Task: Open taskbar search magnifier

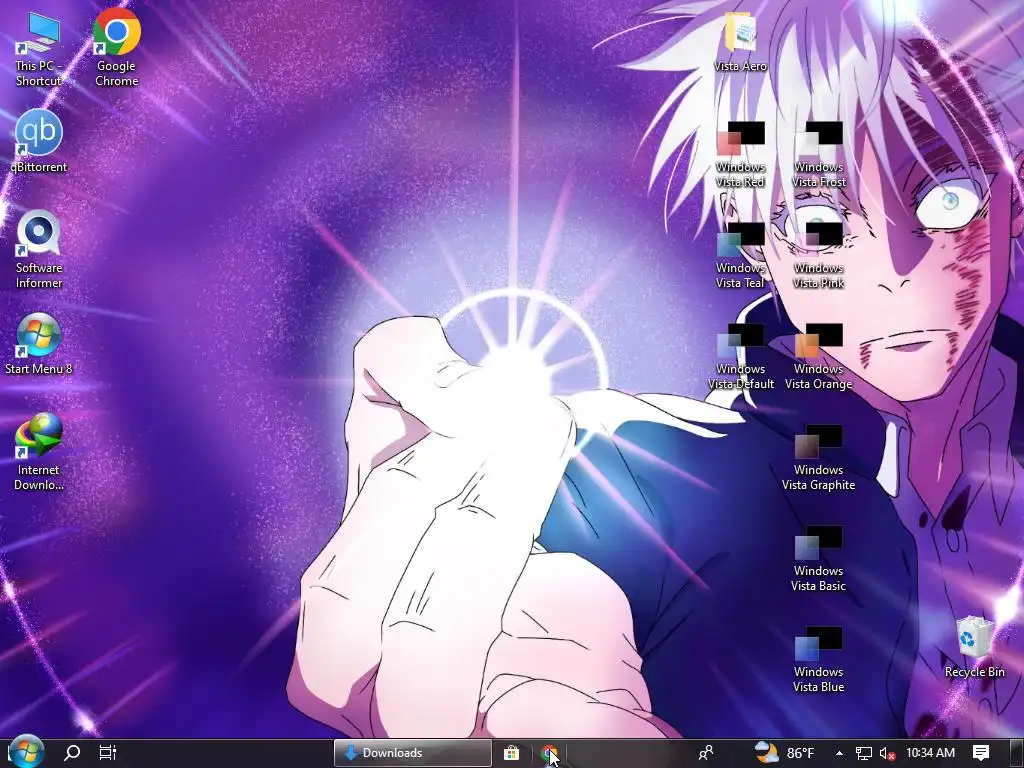Action: (x=72, y=753)
